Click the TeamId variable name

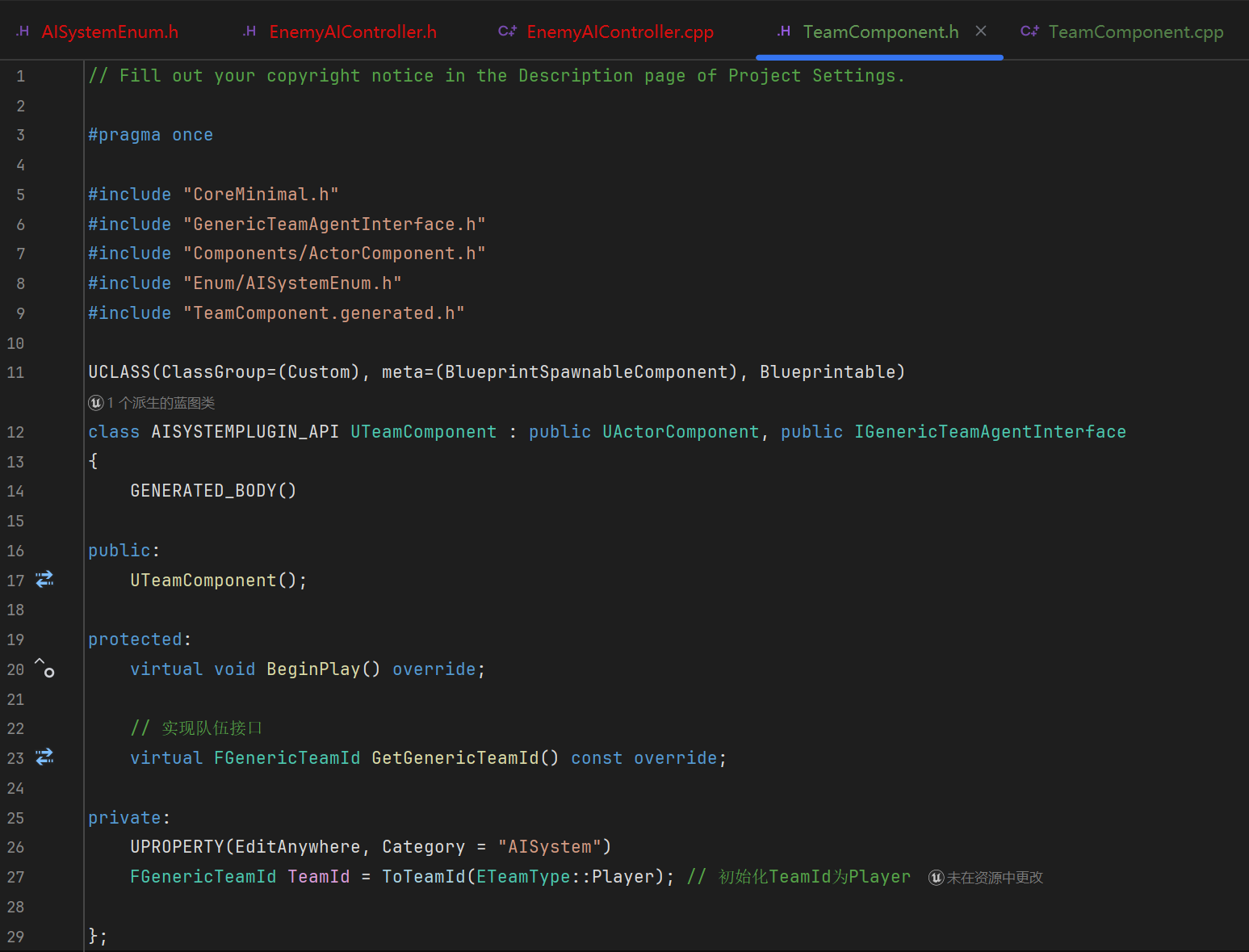click(x=319, y=877)
